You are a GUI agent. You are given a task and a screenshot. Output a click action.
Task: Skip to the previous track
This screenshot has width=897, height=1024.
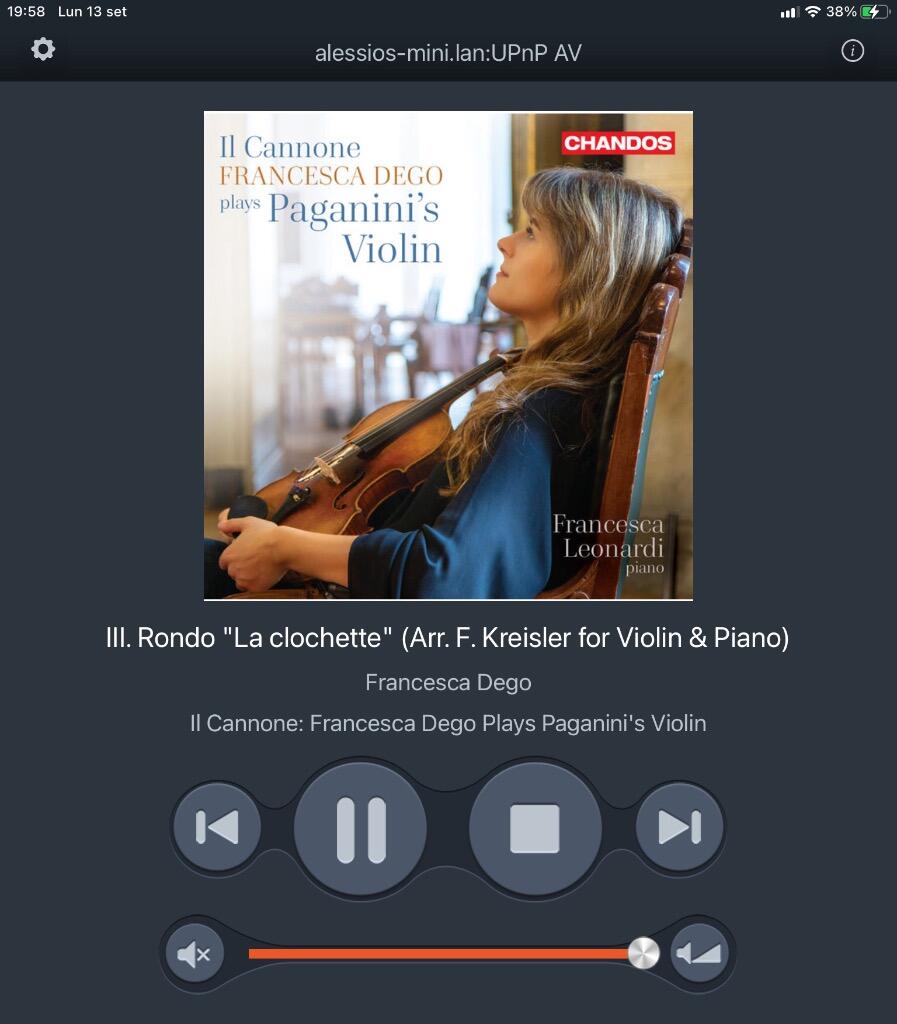tap(217, 827)
